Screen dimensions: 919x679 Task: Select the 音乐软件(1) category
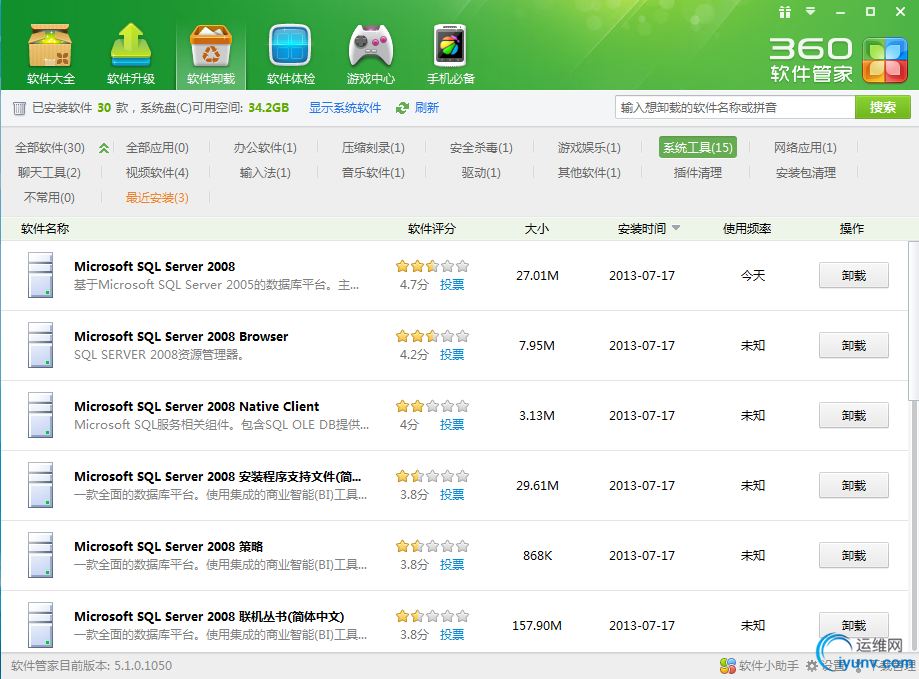point(373,173)
